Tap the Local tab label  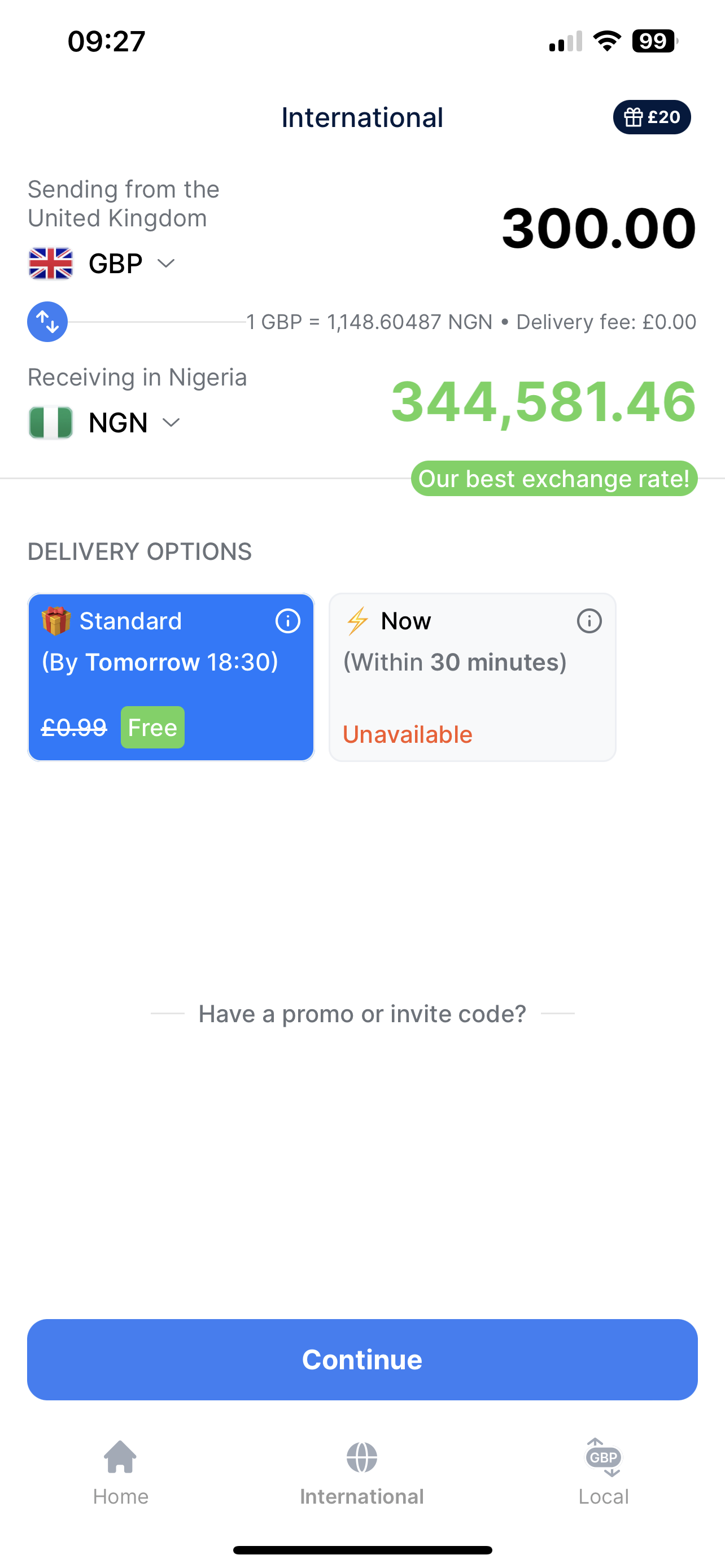click(603, 1497)
